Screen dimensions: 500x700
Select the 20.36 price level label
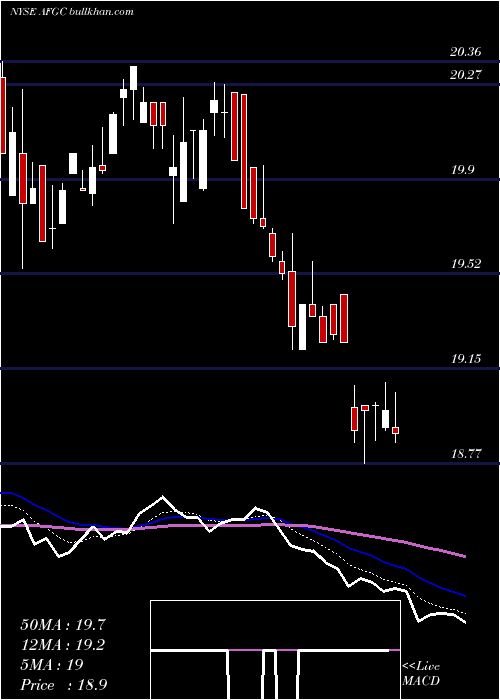(466, 52)
